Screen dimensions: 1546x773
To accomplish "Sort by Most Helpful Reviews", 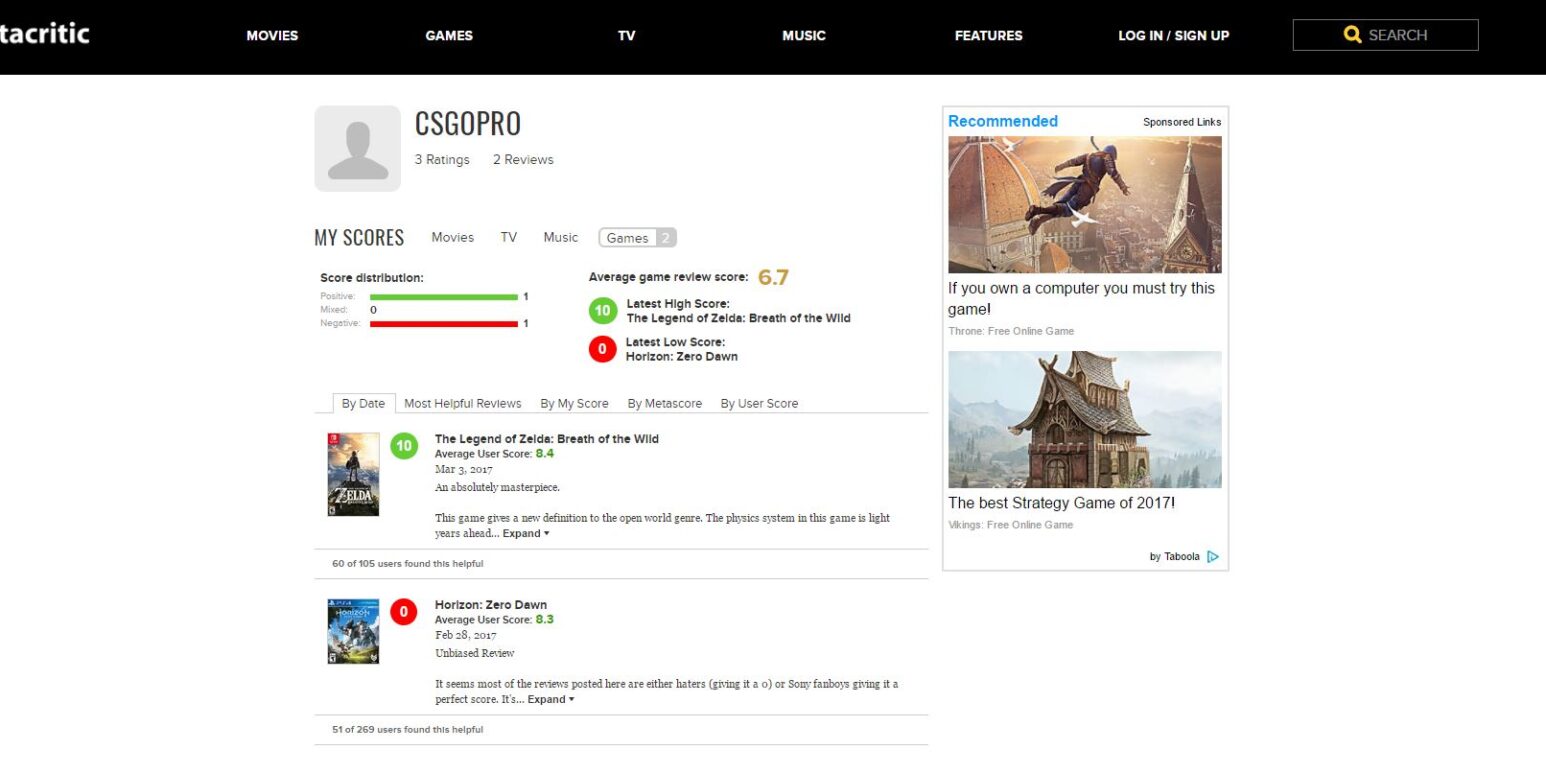I will [463, 404].
